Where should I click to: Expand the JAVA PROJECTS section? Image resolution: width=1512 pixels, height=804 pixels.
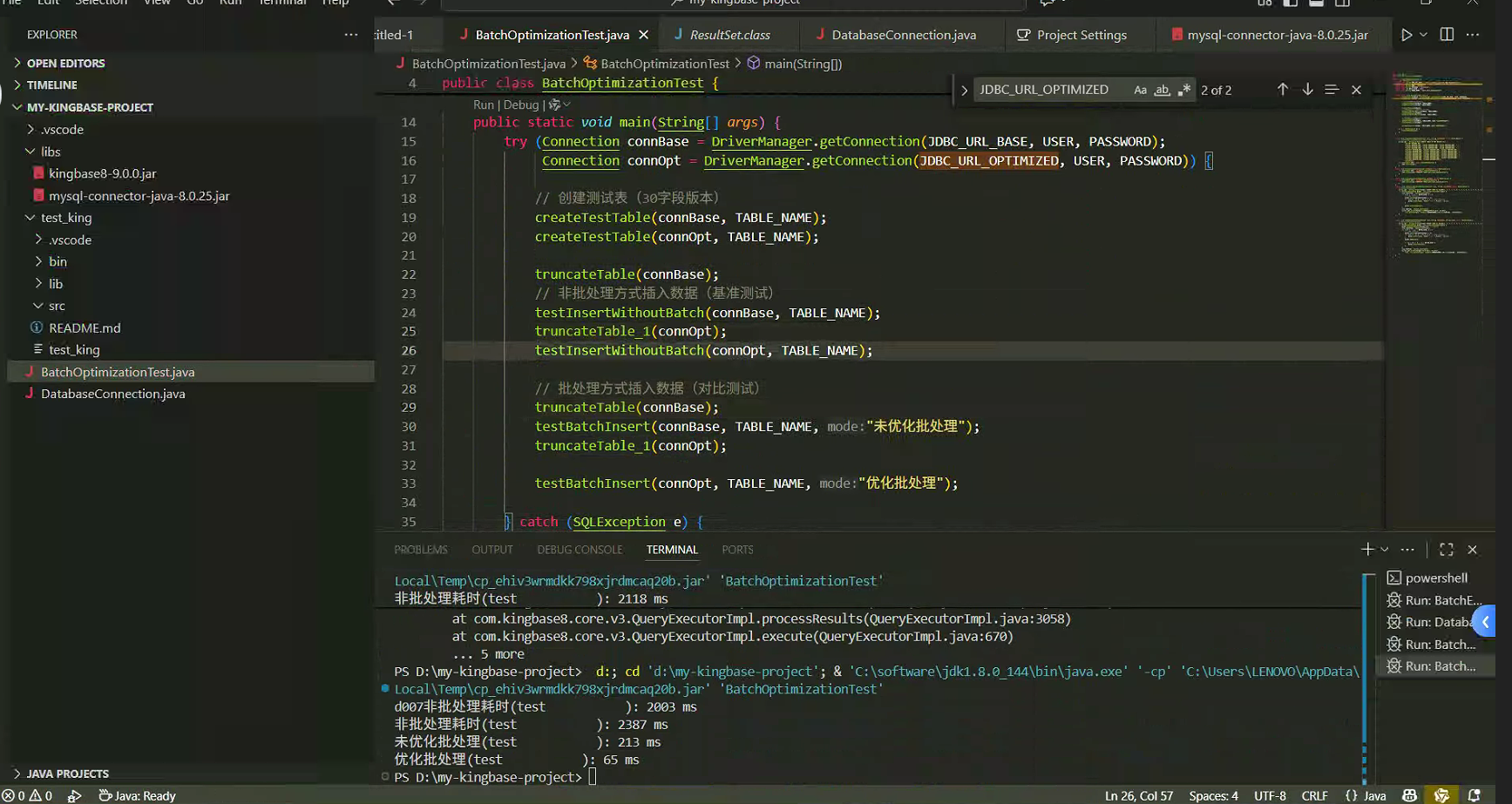[x=67, y=774]
